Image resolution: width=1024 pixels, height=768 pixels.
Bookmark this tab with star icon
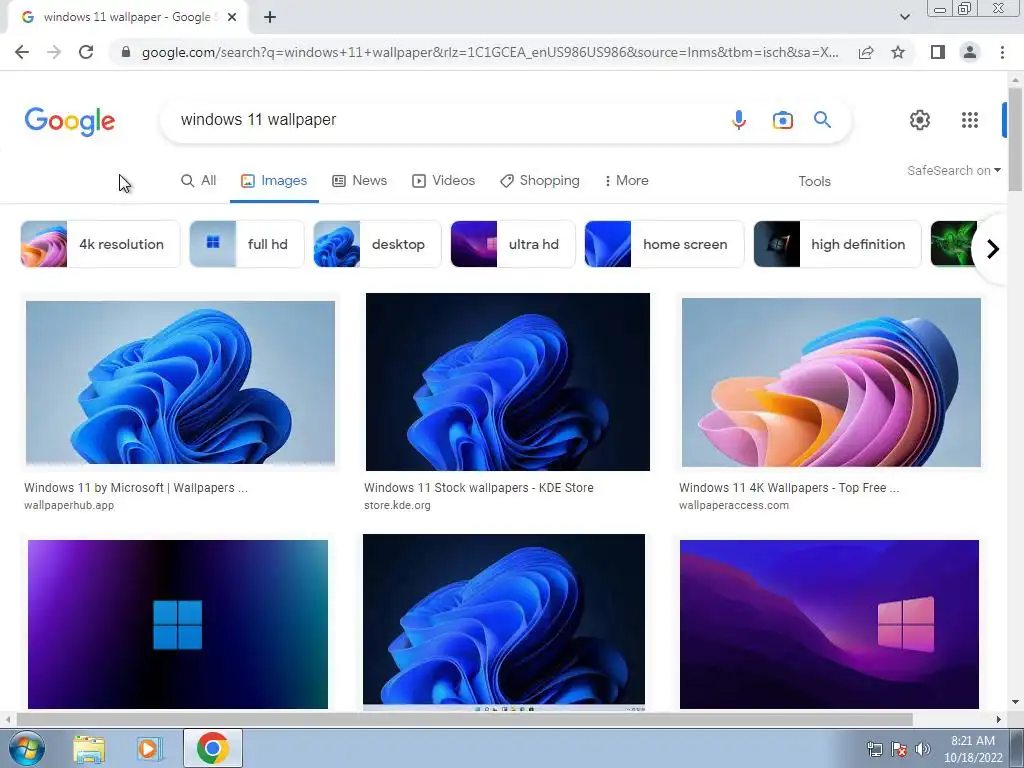pyautogui.click(x=898, y=52)
